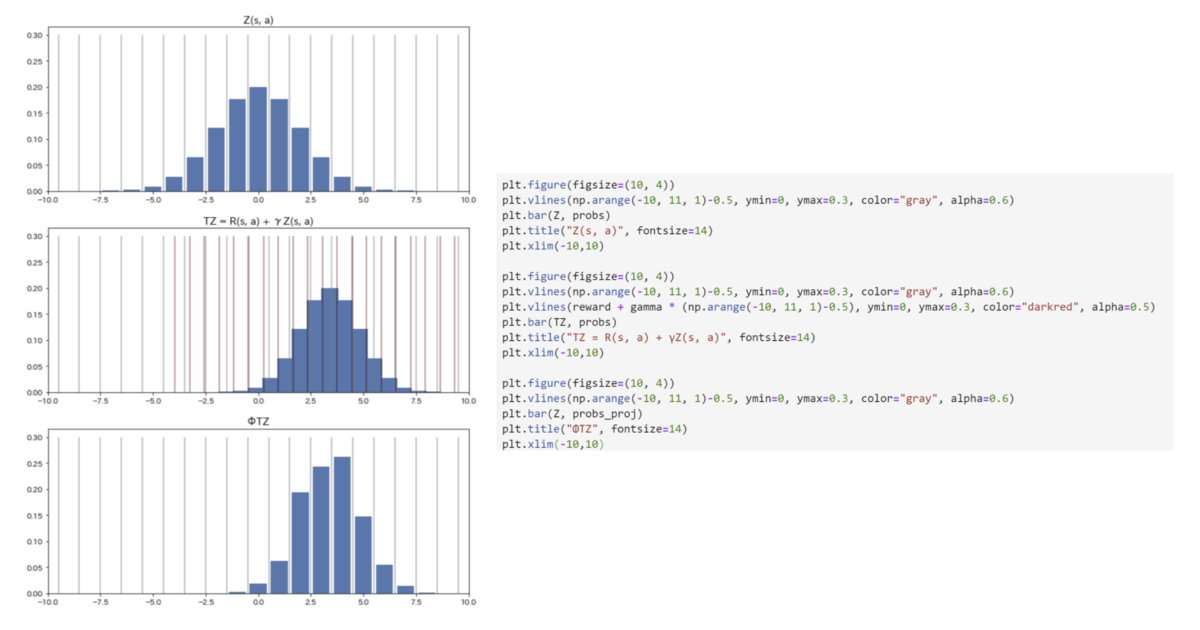The image size is (1200, 630).
Task: Click the tallest bar in the TZ histogram
Action: pyautogui.click(x=330, y=340)
